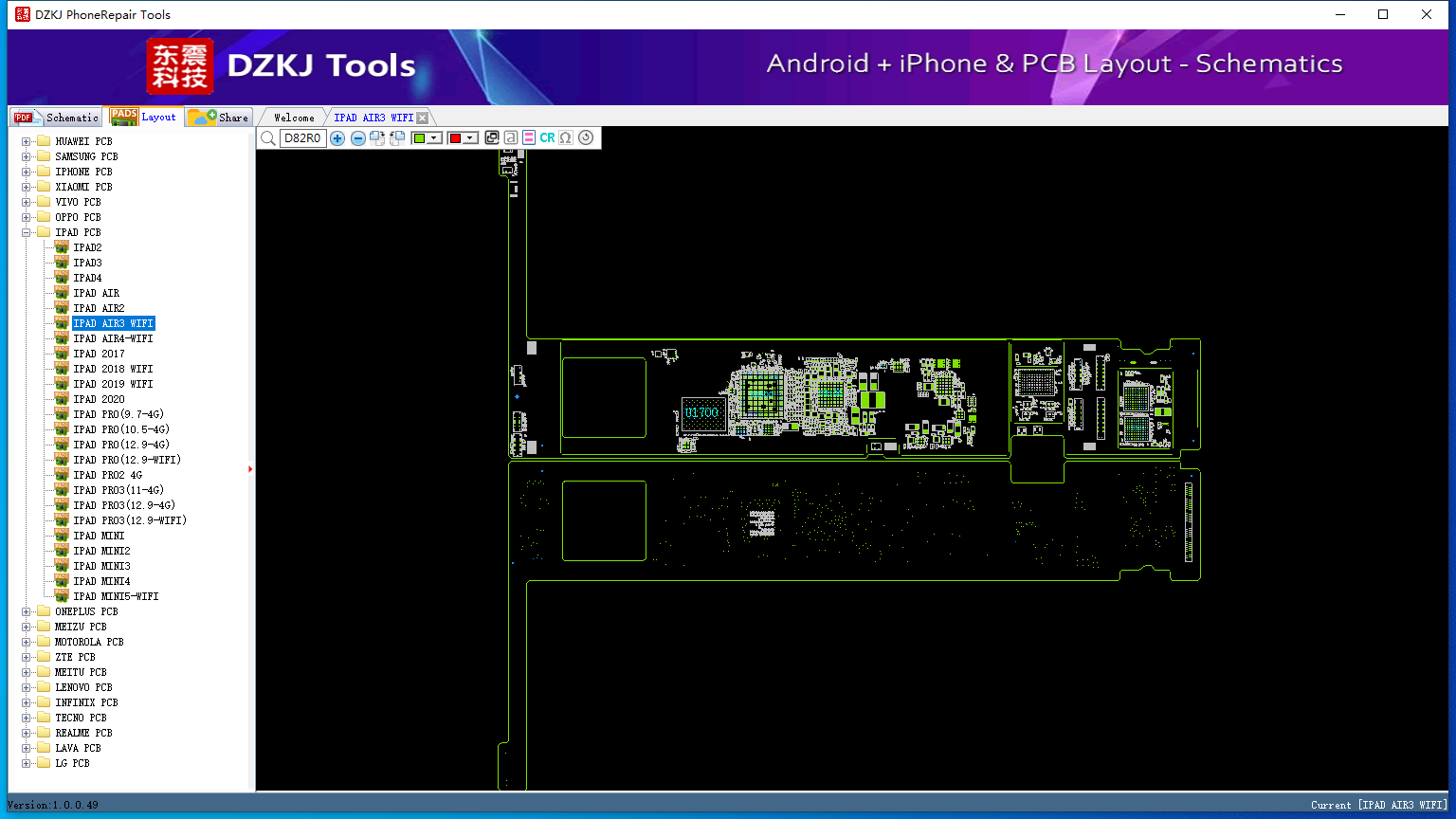The image size is (1456, 819).
Task: Click the U1700 chip on the board
Action: 702,413
